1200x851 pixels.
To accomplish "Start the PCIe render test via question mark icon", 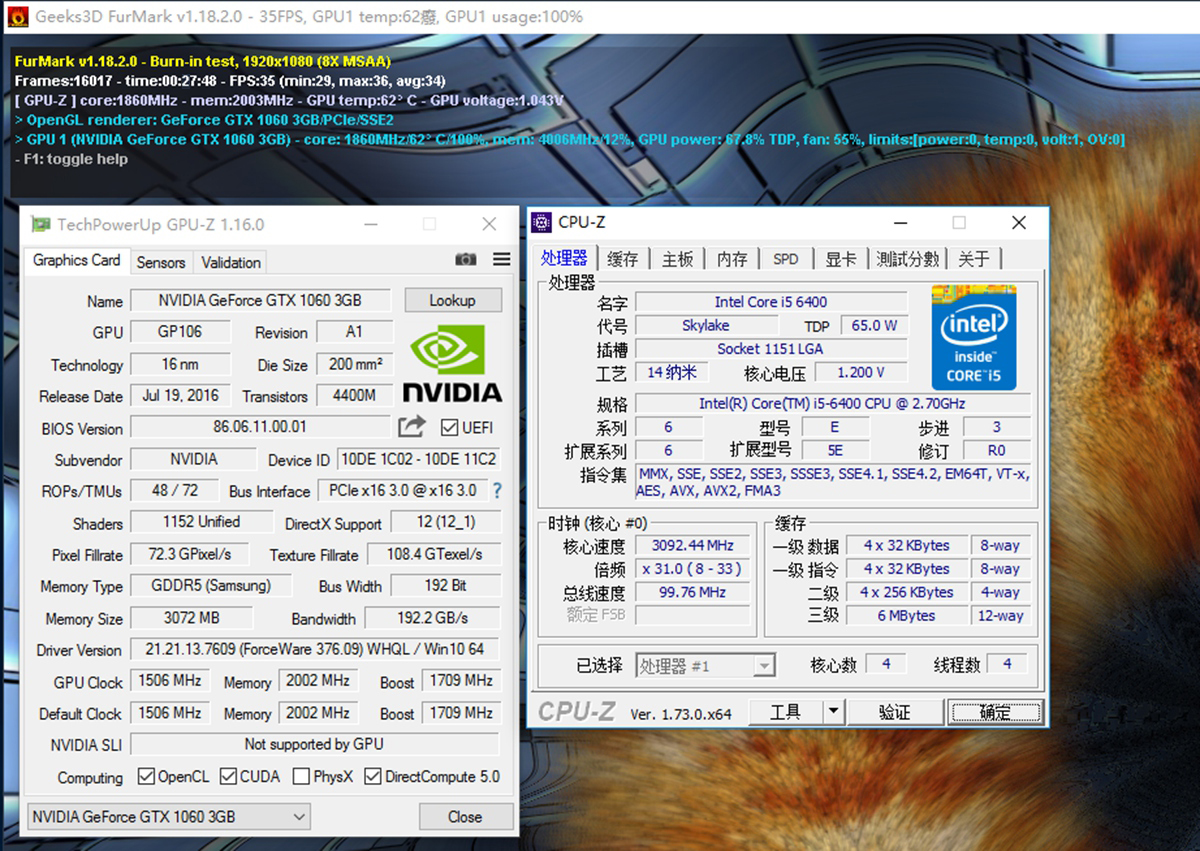I will [x=497, y=490].
